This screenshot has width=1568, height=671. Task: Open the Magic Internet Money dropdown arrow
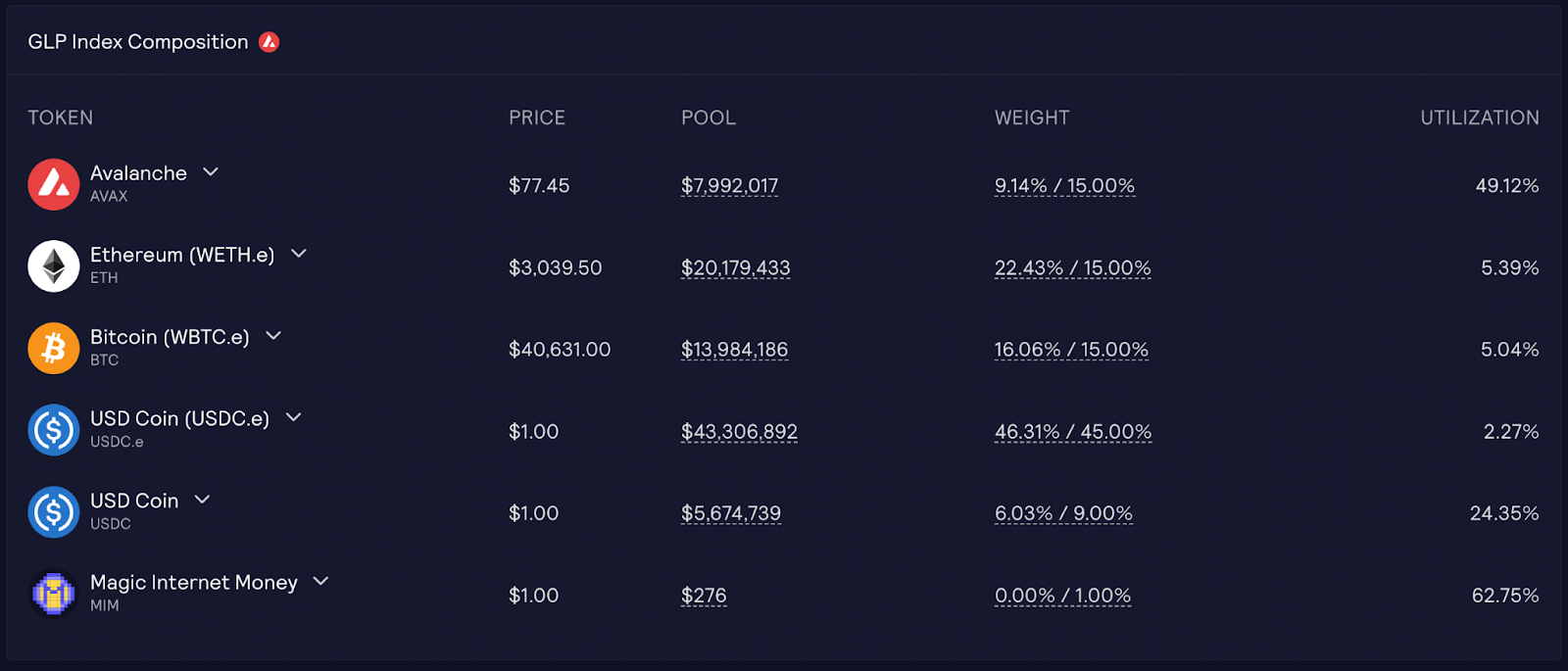point(320,581)
